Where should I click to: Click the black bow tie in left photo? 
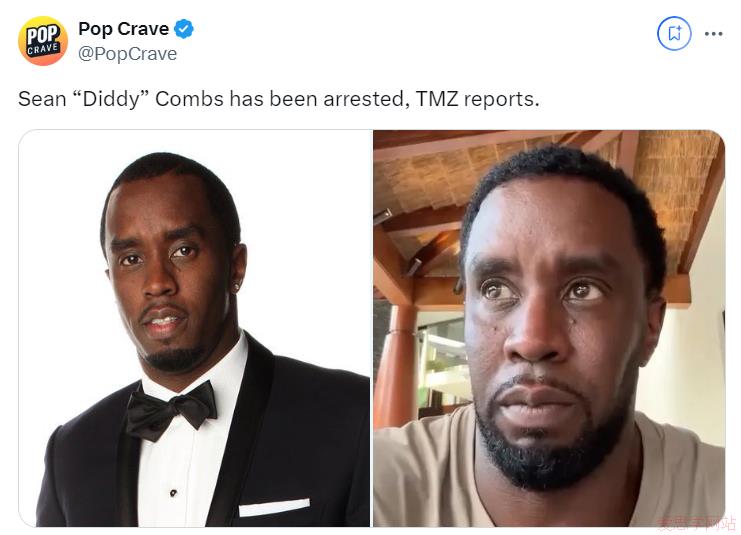(x=171, y=410)
